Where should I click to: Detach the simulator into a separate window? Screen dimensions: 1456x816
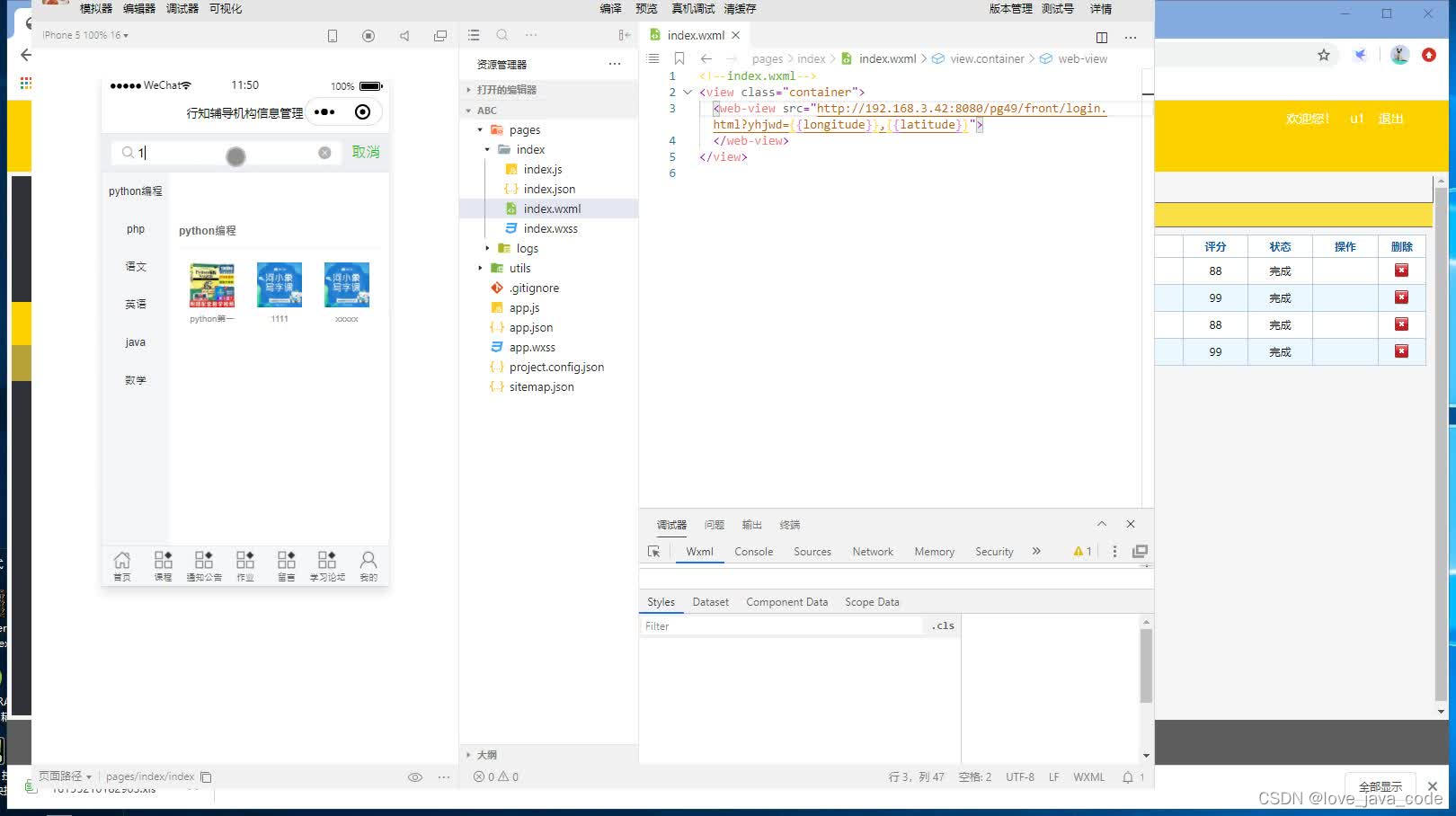point(440,36)
